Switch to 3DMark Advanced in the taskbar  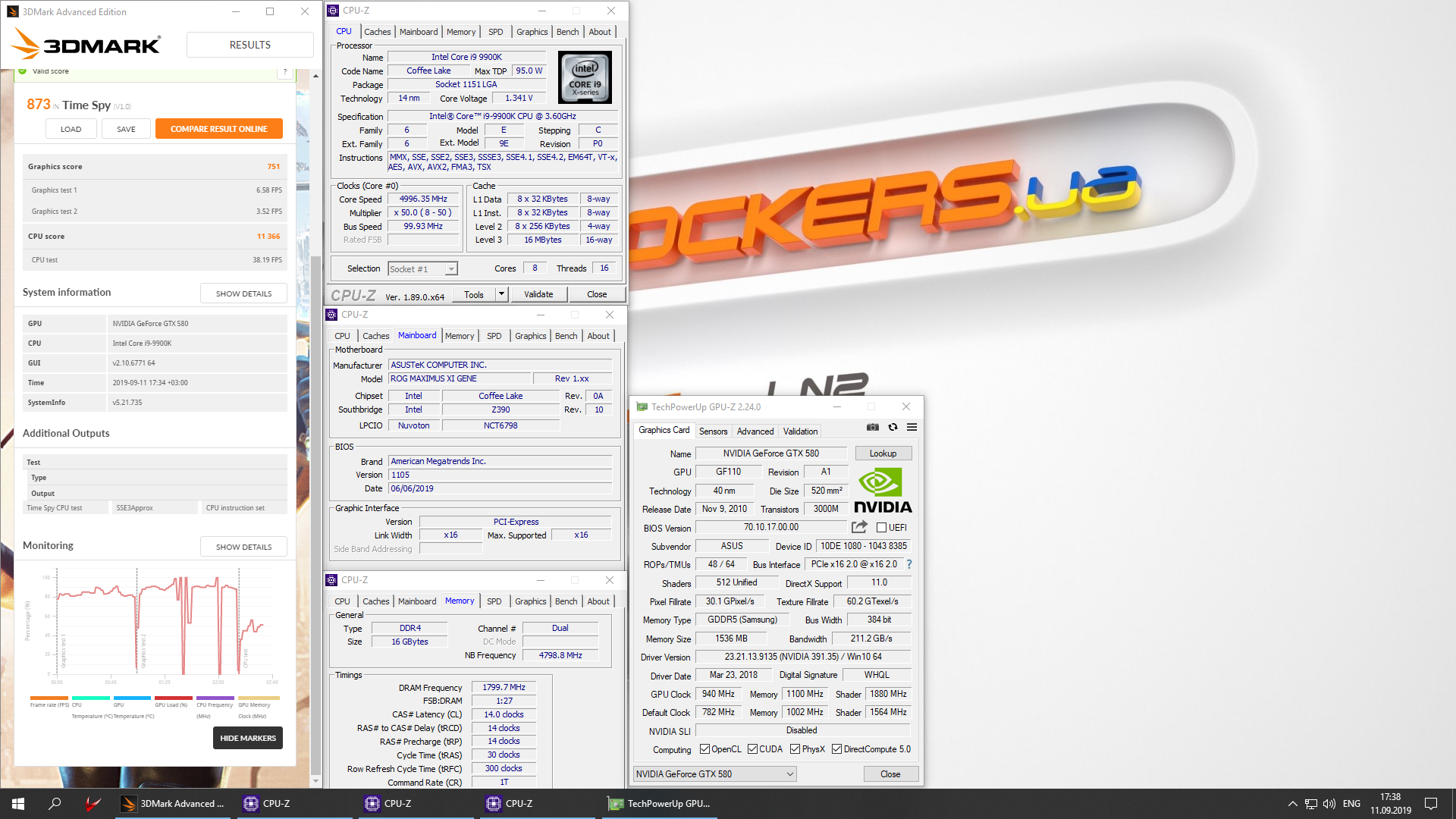(x=174, y=804)
